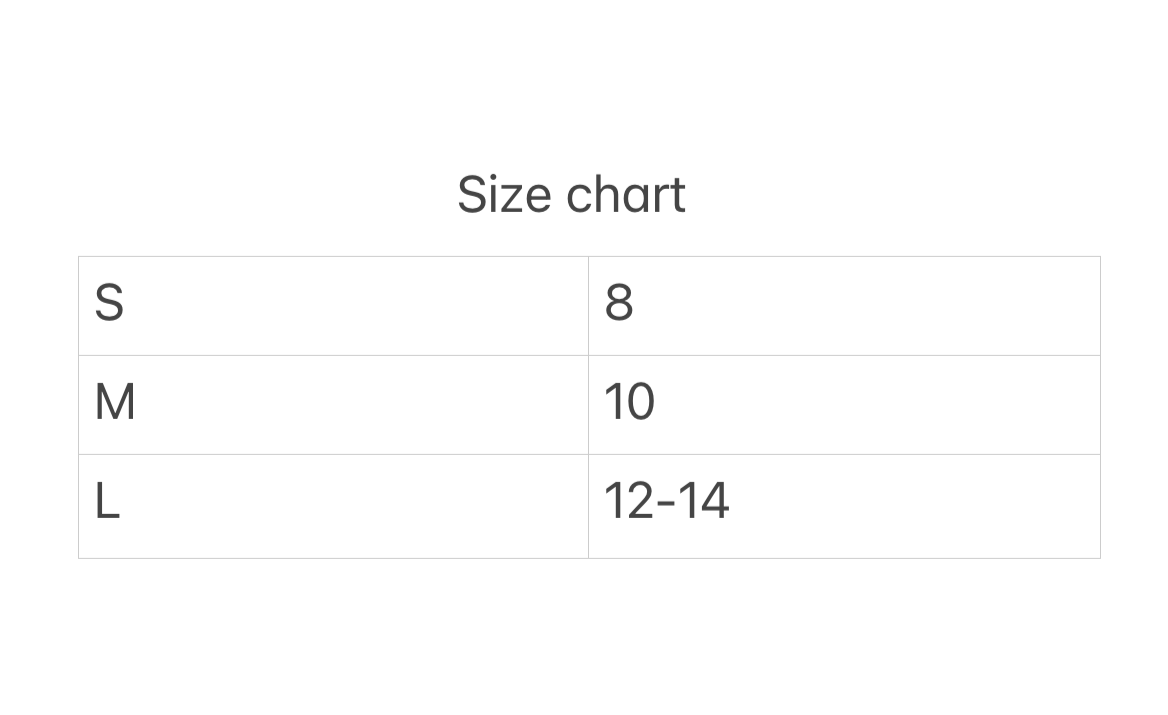Click the table's top border line

click(x=588, y=257)
